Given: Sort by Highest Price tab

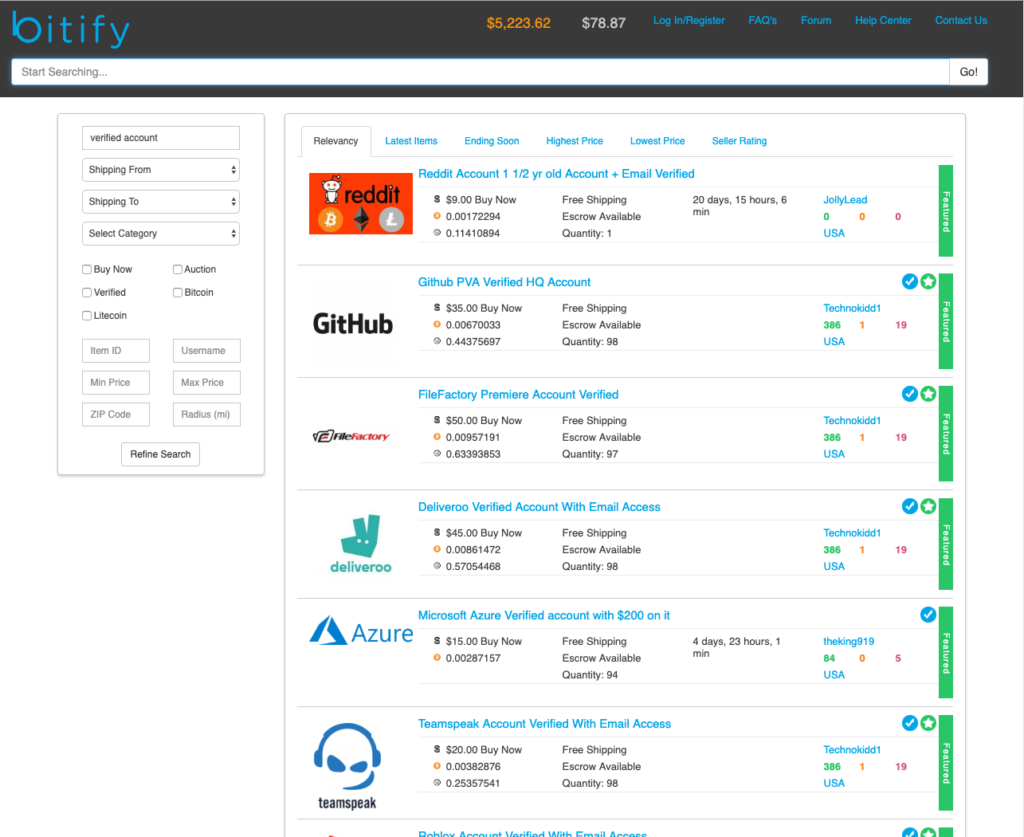Looking at the screenshot, I should coord(575,141).
